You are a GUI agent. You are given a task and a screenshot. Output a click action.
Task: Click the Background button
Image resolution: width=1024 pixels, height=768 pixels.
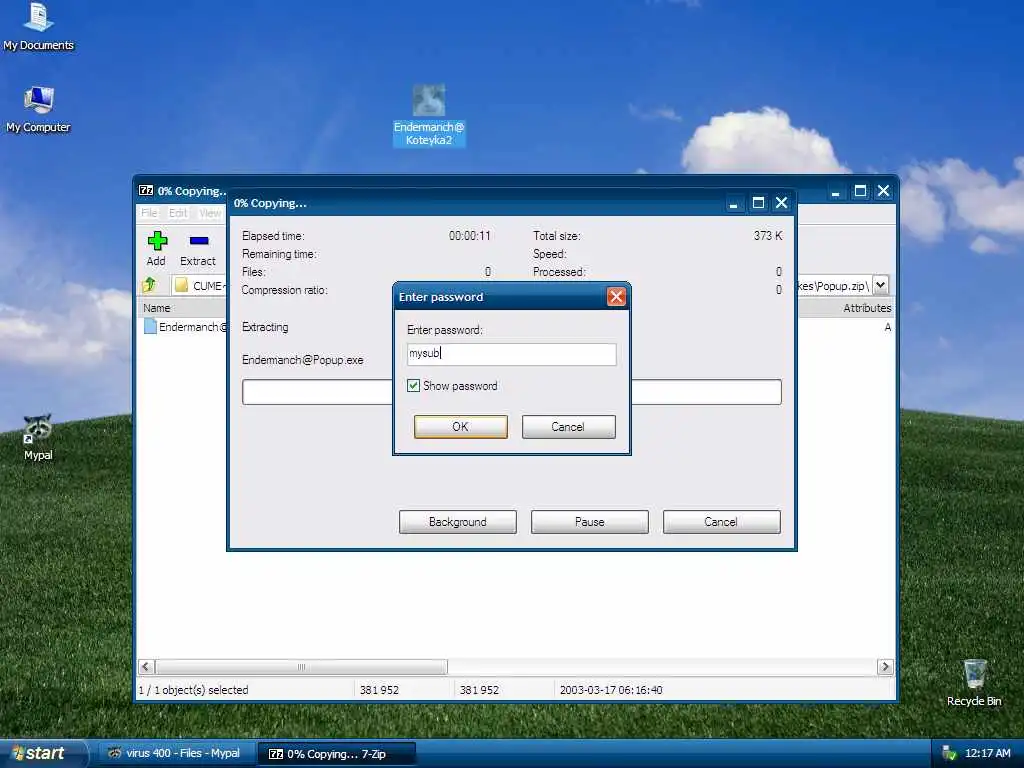[x=458, y=522]
